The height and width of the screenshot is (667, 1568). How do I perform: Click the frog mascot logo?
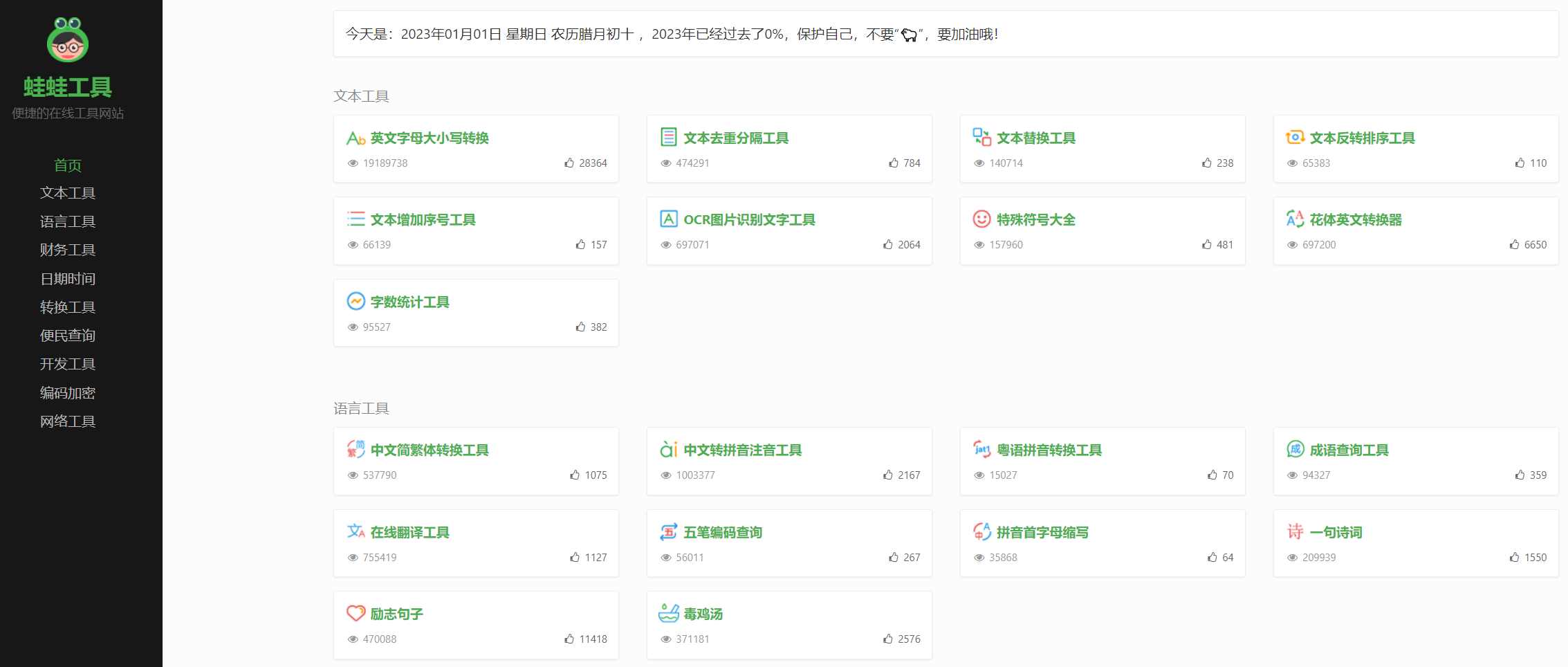68,40
